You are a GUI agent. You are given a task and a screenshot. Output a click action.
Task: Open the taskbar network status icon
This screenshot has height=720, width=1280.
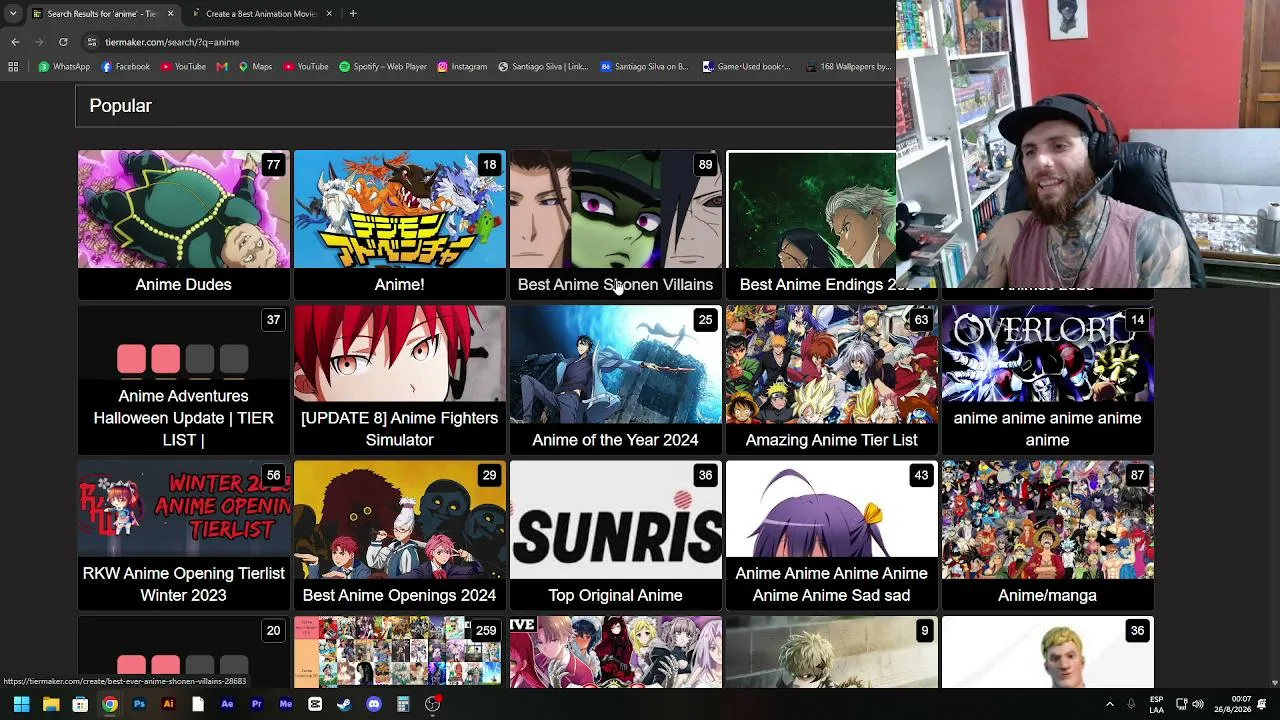tap(1181, 704)
